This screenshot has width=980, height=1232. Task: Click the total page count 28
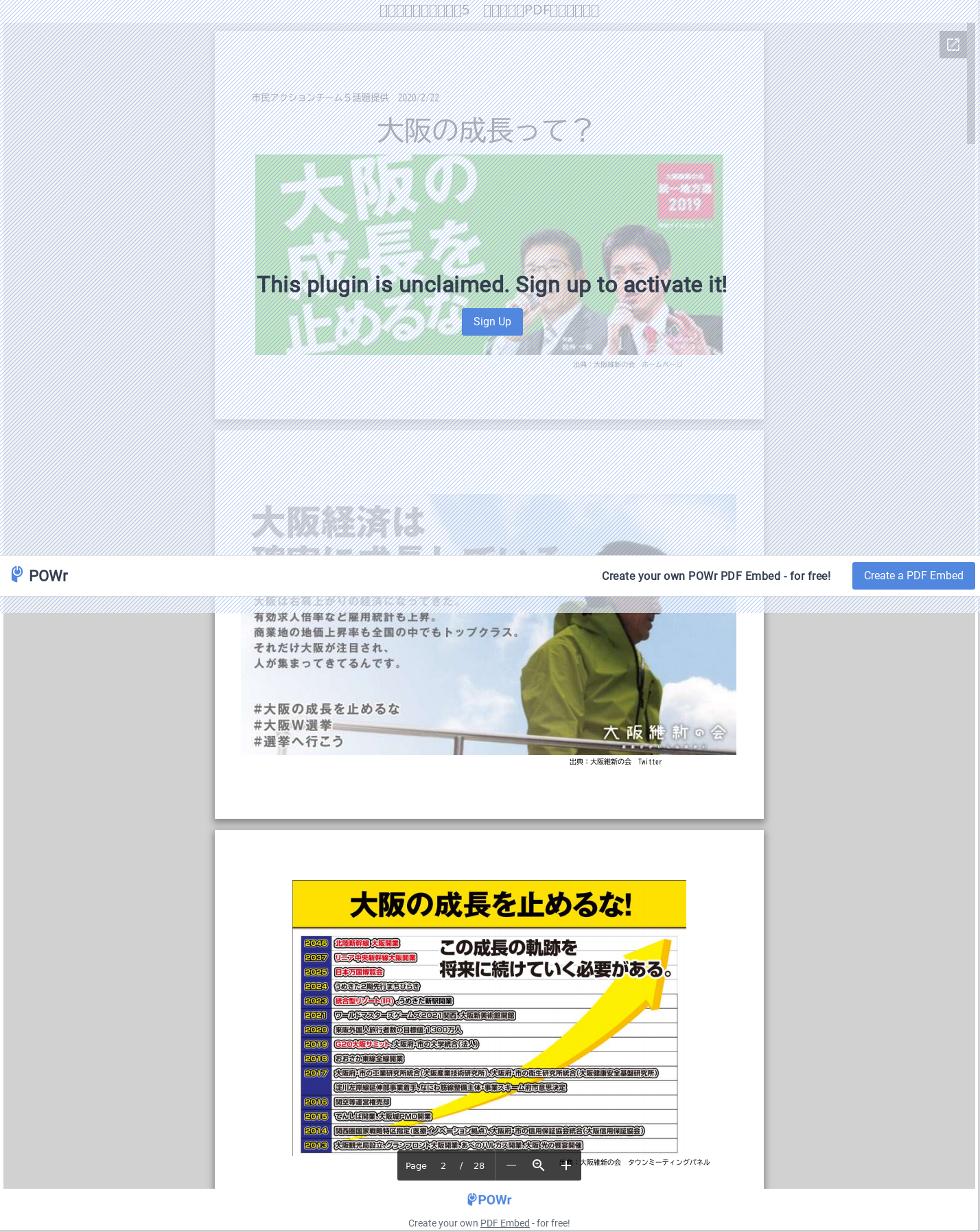[x=479, y=1165]
